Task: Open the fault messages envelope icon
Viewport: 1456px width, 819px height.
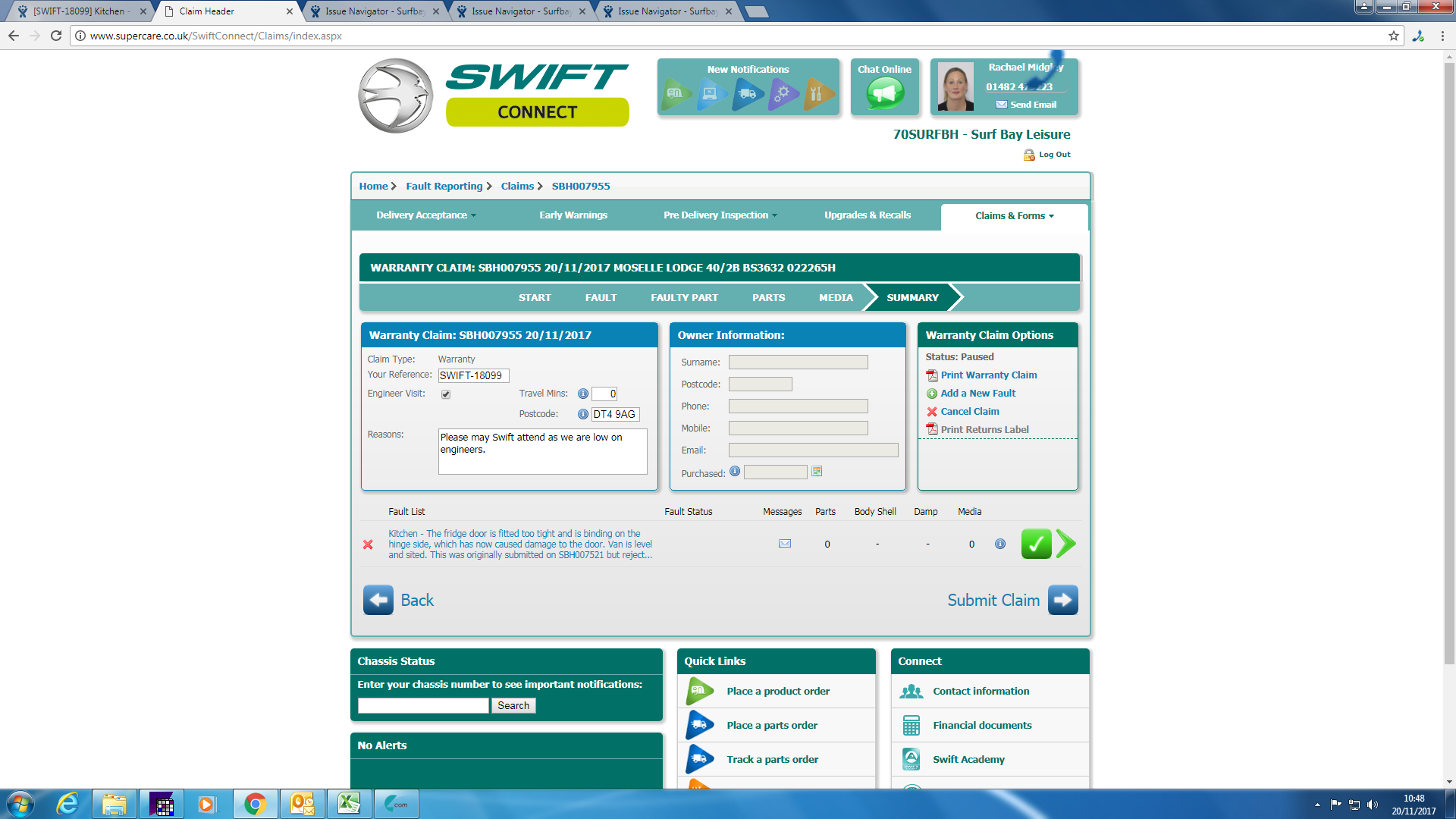Action: pyautogui.click(x=785, y=544)
